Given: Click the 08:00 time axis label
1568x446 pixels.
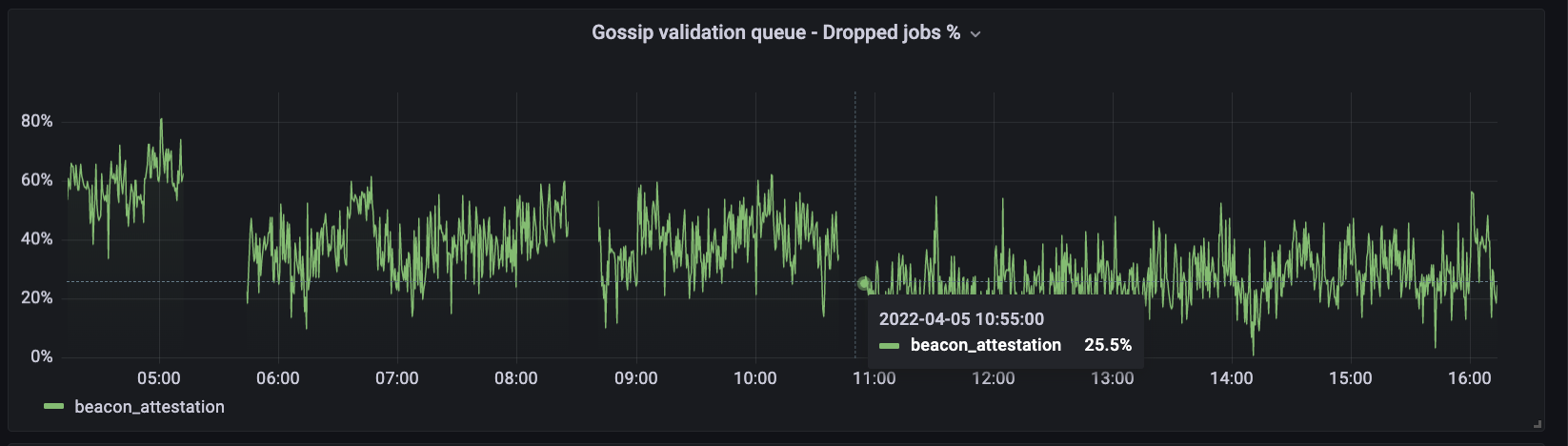Looking at the screenshot, I should 516,378.
